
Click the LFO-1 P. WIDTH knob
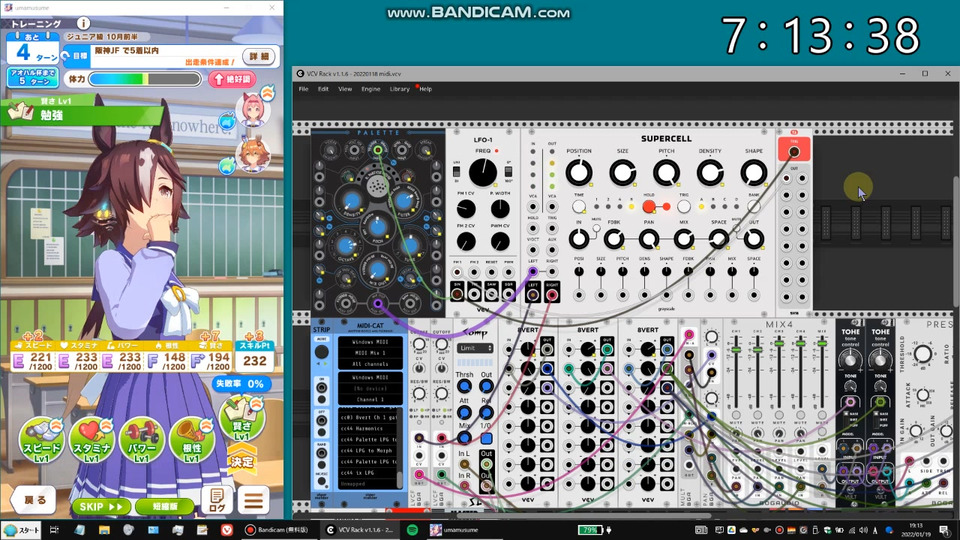(500, 209)
